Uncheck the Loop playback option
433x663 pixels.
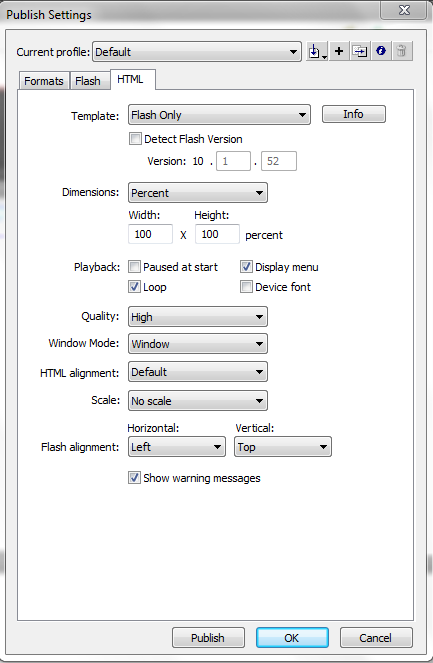134,287
